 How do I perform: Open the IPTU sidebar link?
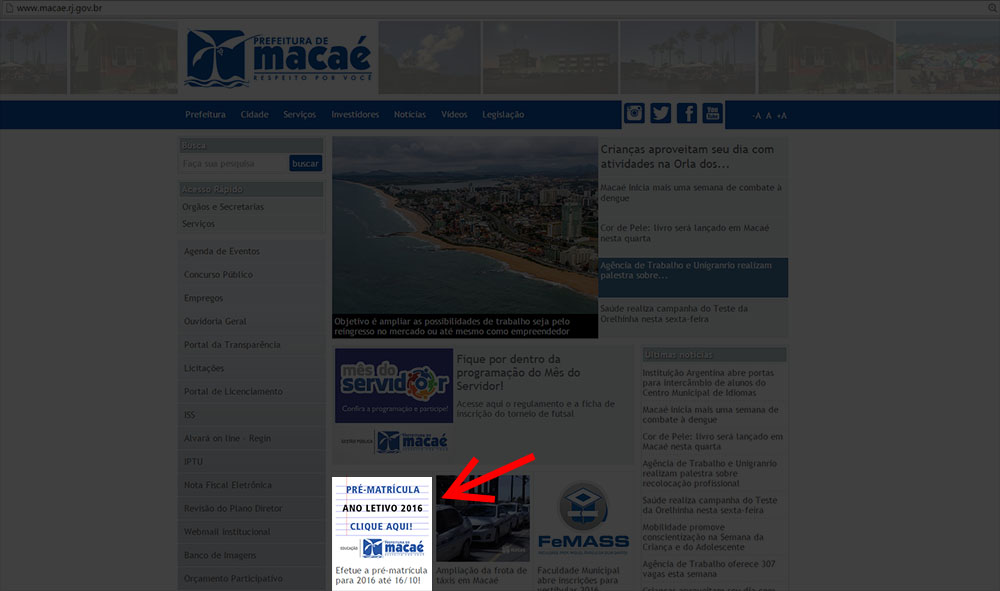coord(193,462)
